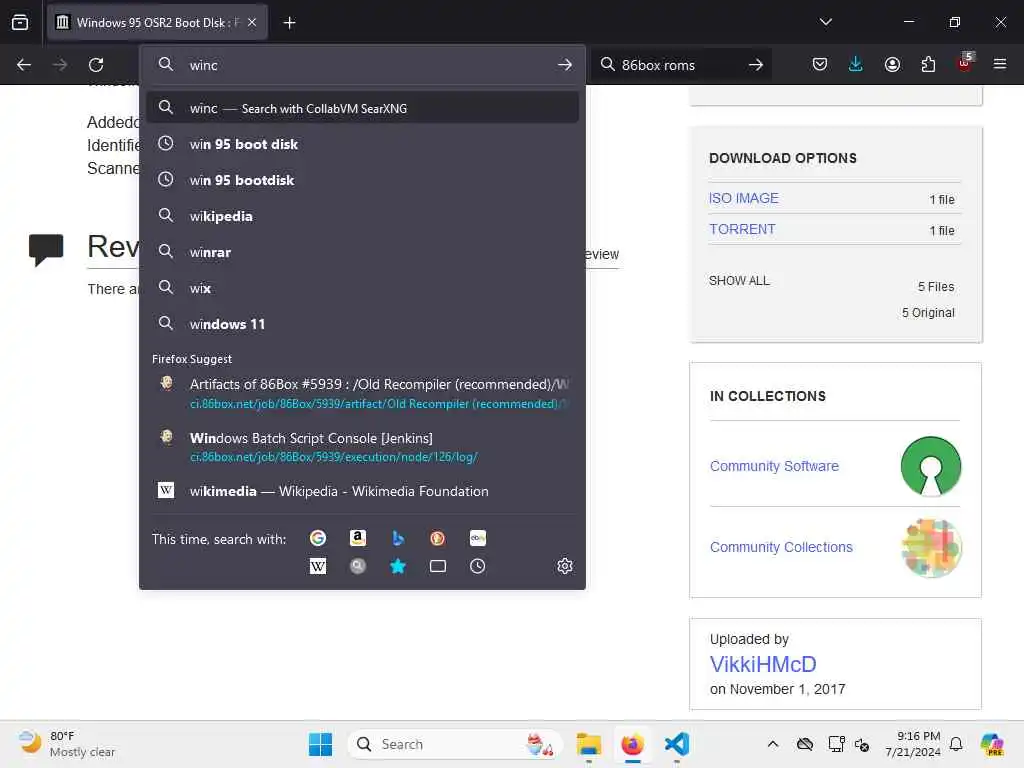Click the ISO IMAGE download link
Screen dimensions: 1024x768
[x=743, y=198]
